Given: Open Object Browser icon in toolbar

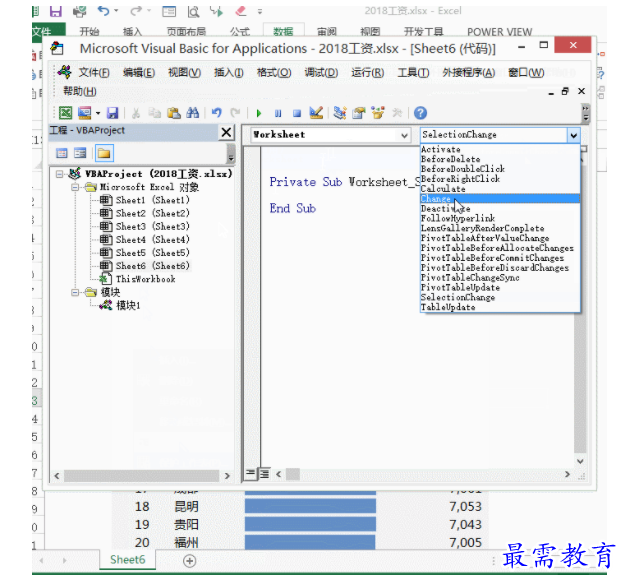Looking at the screenshot, I should click(378, 113).
